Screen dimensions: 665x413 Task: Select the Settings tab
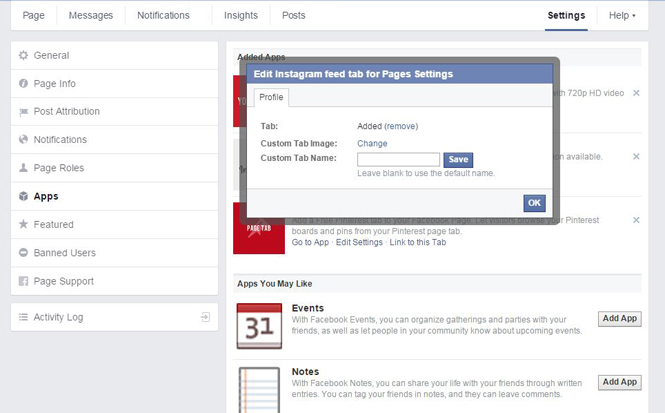click(566, 15)
